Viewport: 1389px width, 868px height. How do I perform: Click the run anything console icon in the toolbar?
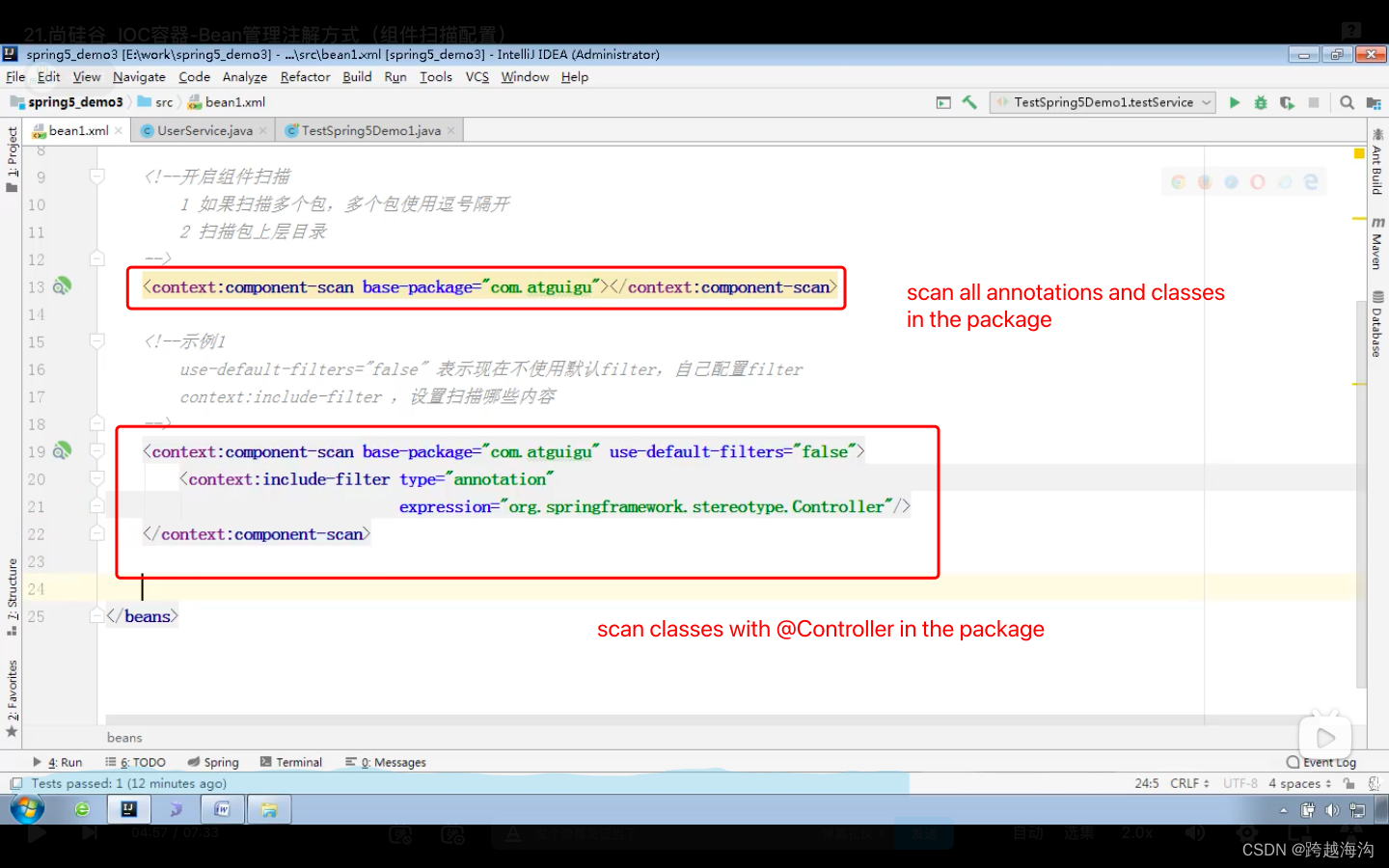coord(943,102)
